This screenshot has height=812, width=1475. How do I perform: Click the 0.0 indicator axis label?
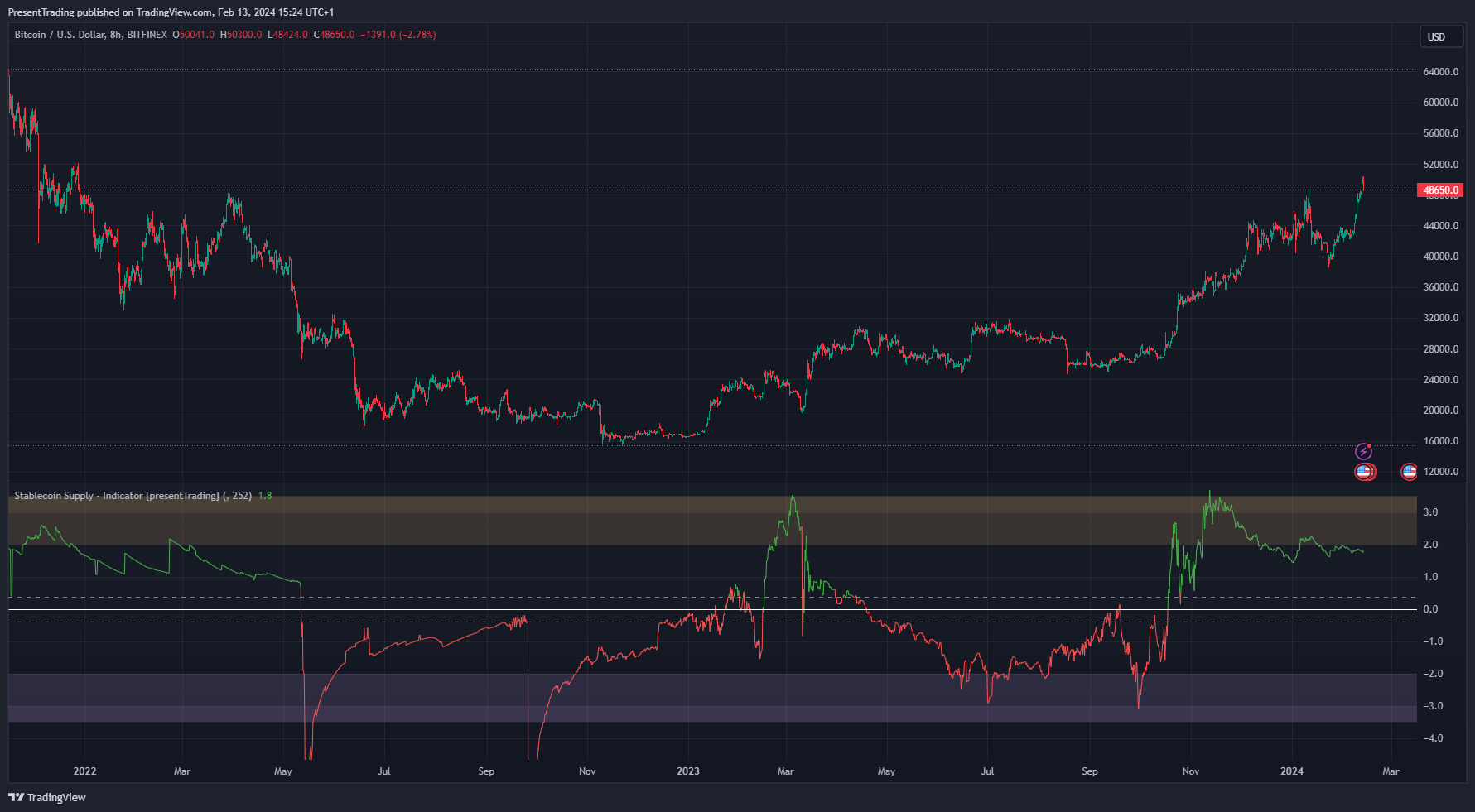click(x=1430, y=609)
